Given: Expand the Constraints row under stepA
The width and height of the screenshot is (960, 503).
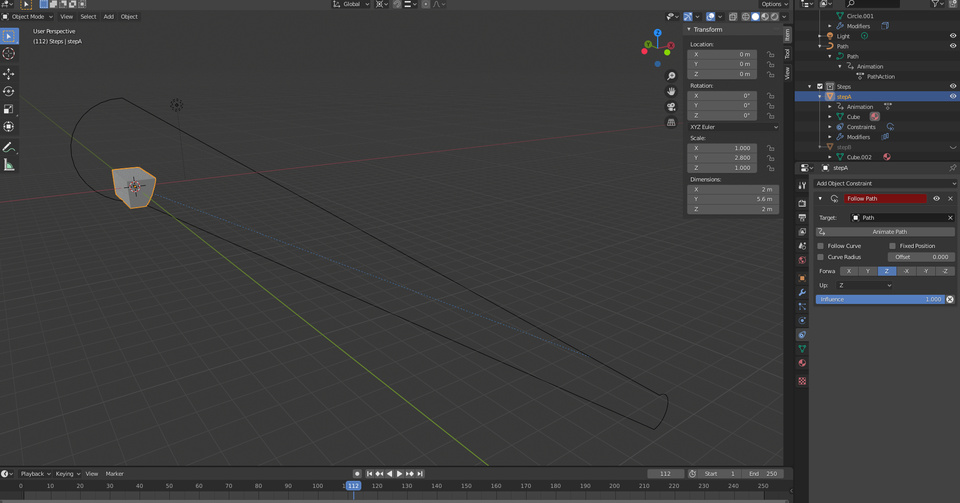Looking at the screenshot, I should pos(830,127).
